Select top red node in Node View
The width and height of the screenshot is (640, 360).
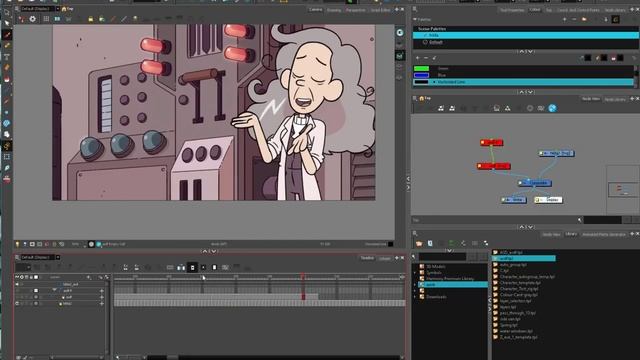click(491, 142)
